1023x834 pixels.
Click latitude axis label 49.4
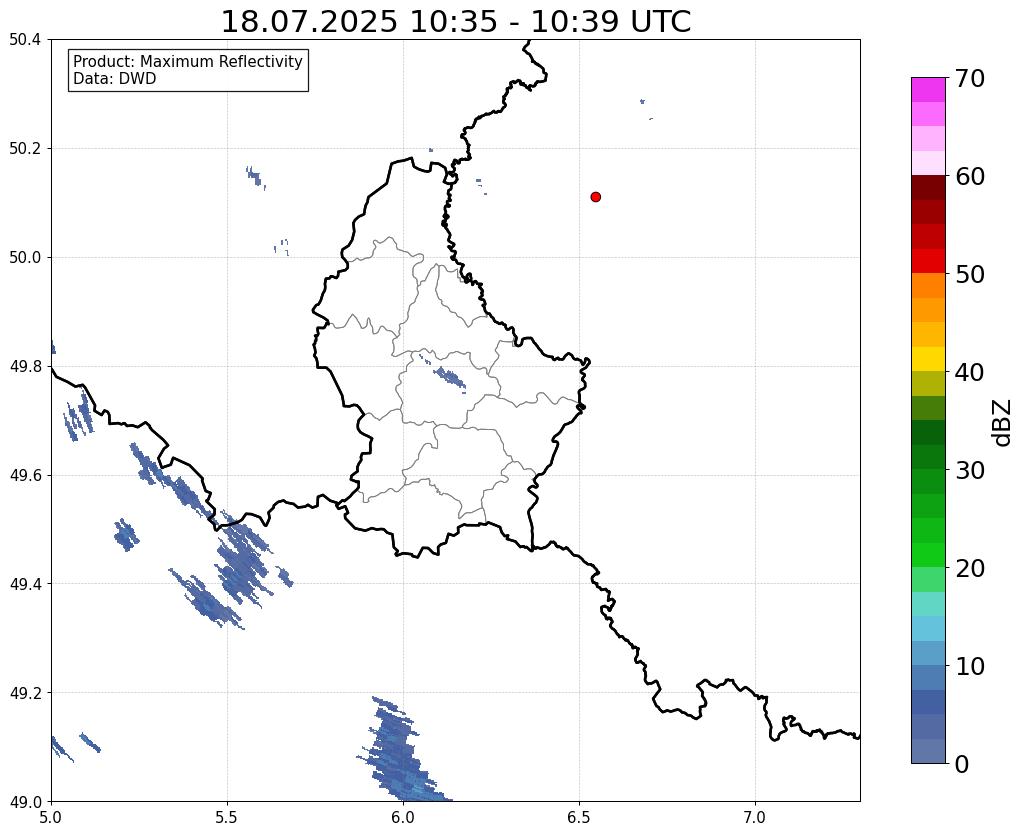click(x=25, y=584)
